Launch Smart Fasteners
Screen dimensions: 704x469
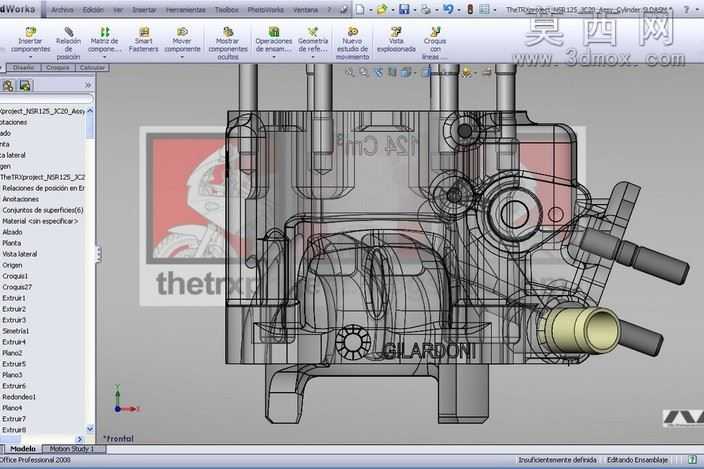click(x=144, y=40)
